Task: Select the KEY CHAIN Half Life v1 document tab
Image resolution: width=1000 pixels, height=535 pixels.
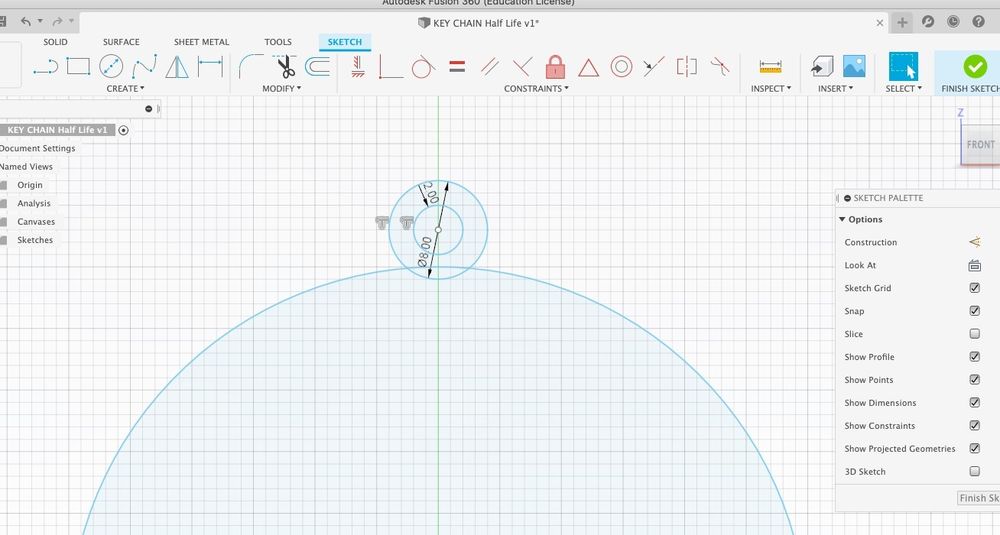Action: (x=478, y=23)
